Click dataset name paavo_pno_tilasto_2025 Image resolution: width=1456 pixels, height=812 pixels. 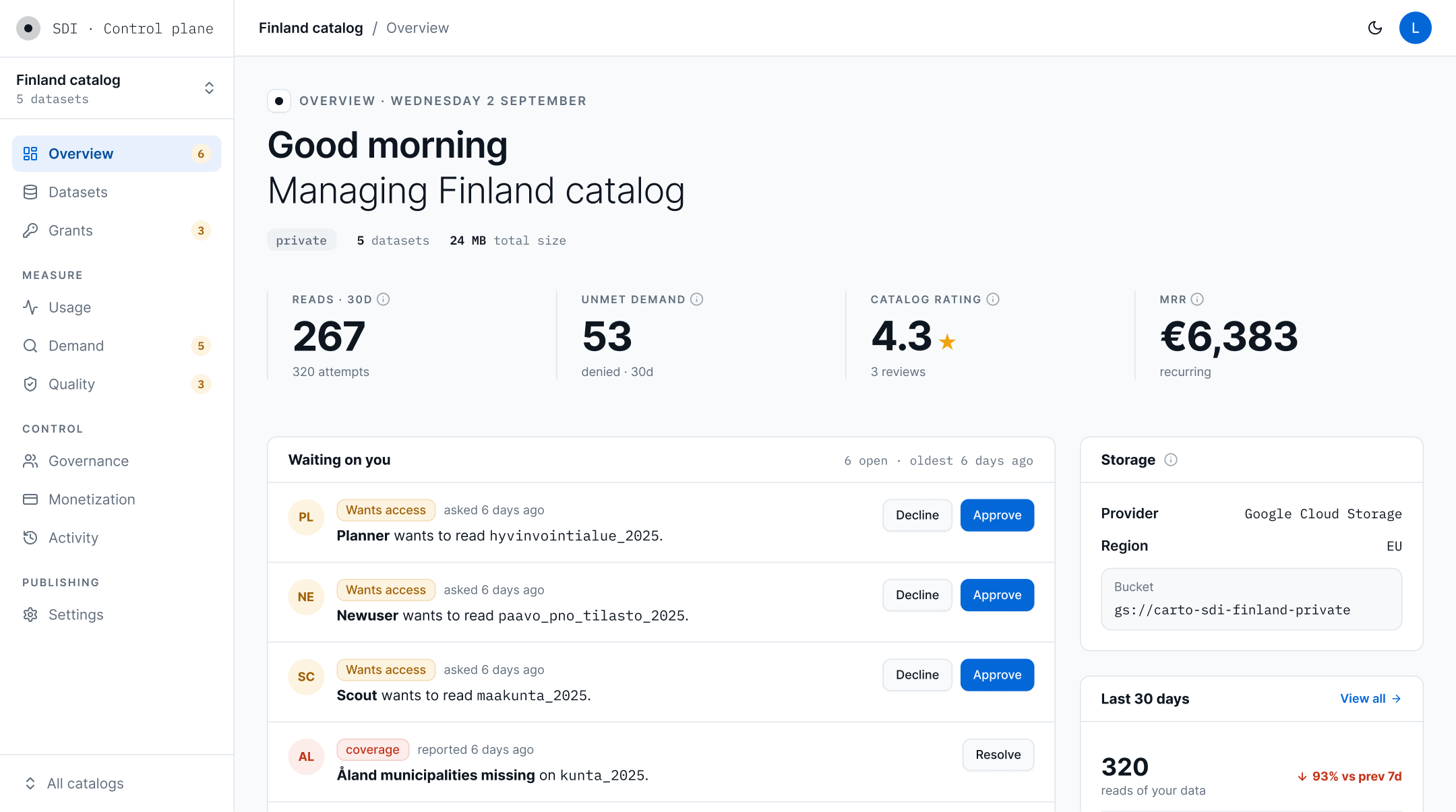[591, 616]
